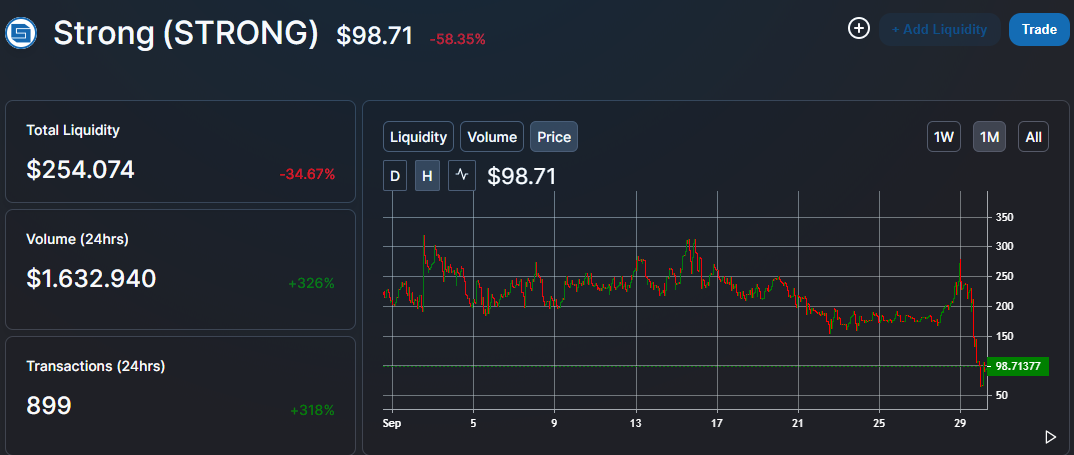Click the Transactions (24hrs) stats card
Screen dimensions: 1074x455
[181, 395]
